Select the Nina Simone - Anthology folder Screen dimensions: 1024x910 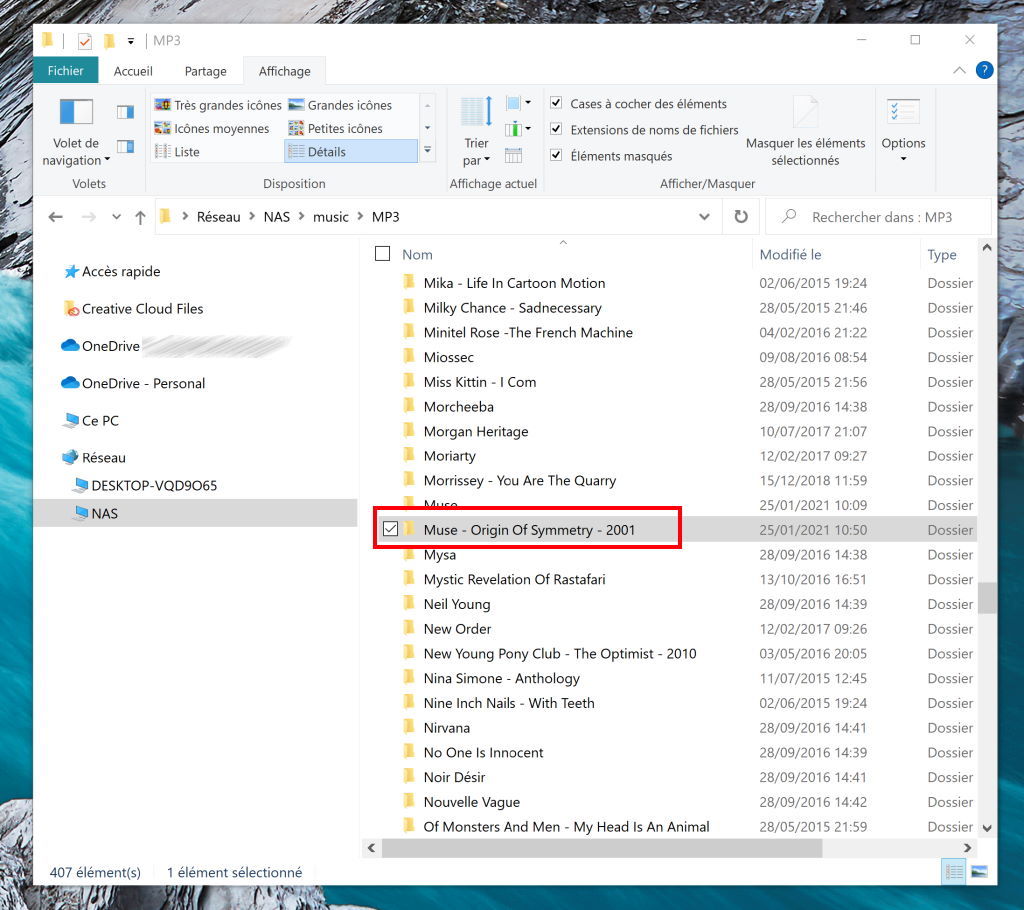tap(501, 678)
